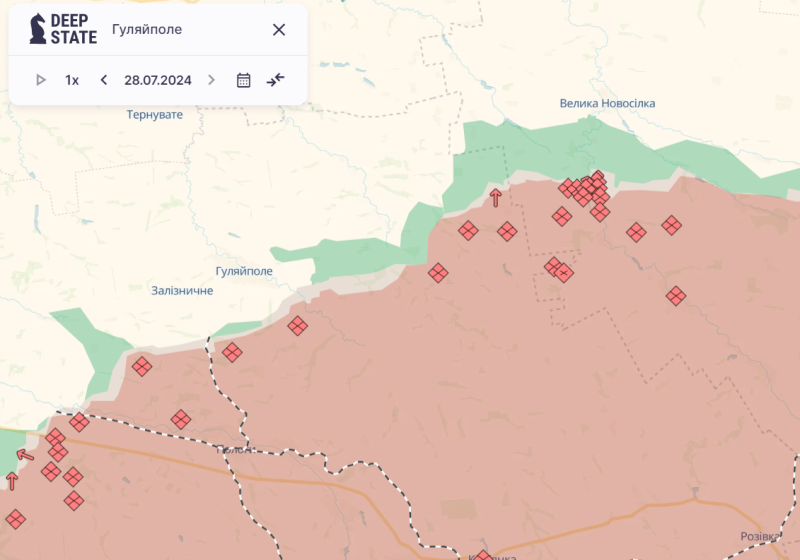Change the 1x playback speed
This screenshot has height=560, width=800.
click(72, 80)
